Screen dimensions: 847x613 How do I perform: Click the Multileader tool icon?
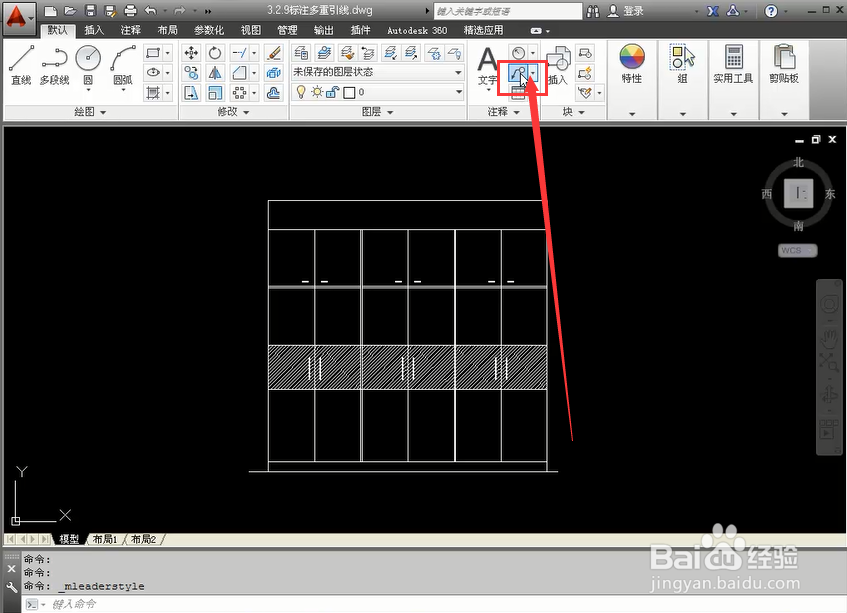pos(519,72)
